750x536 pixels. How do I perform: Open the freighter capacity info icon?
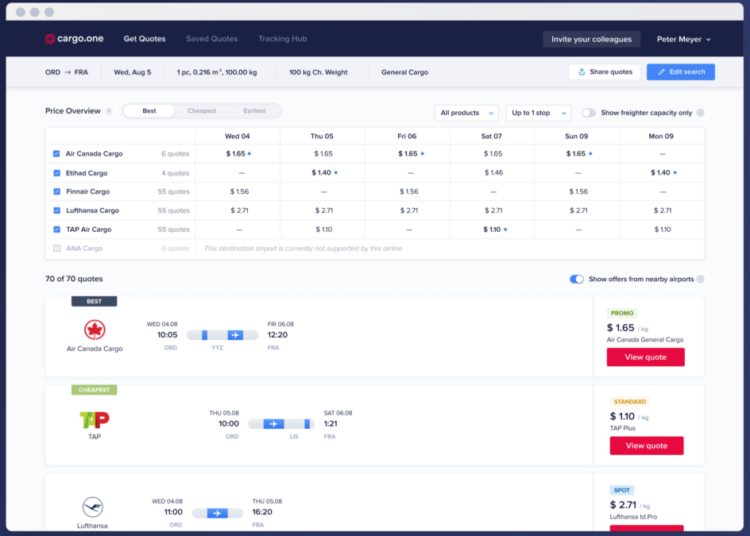(700, 113)
